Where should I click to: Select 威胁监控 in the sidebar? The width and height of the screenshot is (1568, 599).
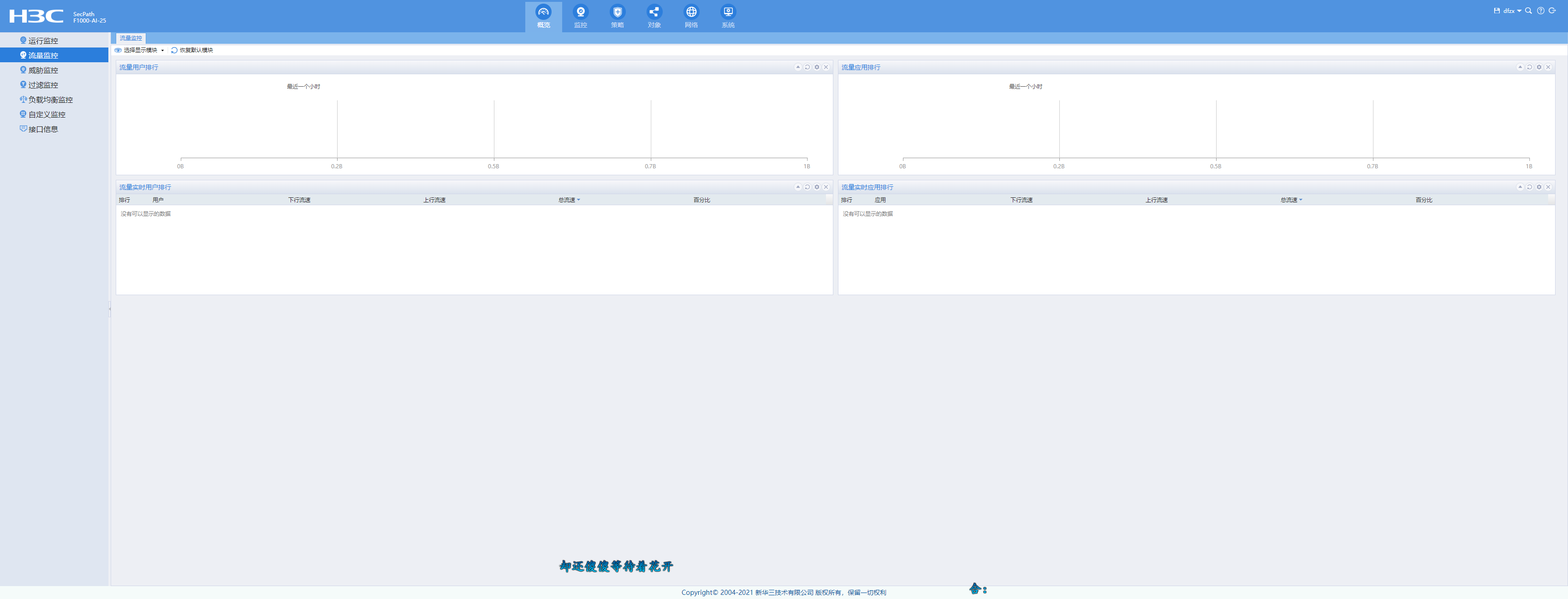click(42, 70)
